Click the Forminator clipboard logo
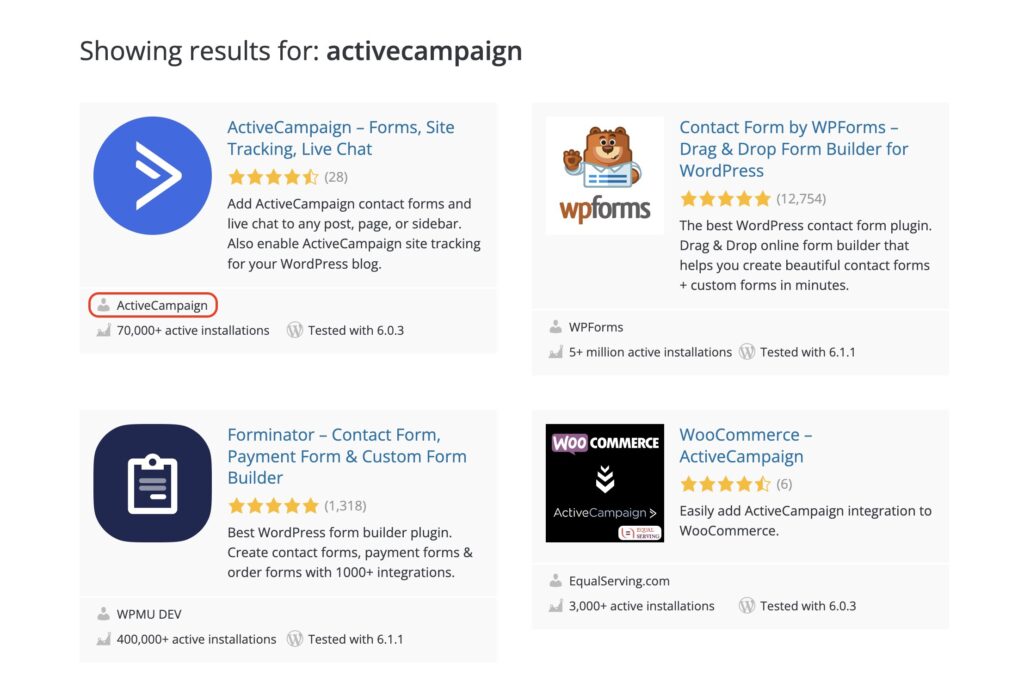 coord(152,483)
